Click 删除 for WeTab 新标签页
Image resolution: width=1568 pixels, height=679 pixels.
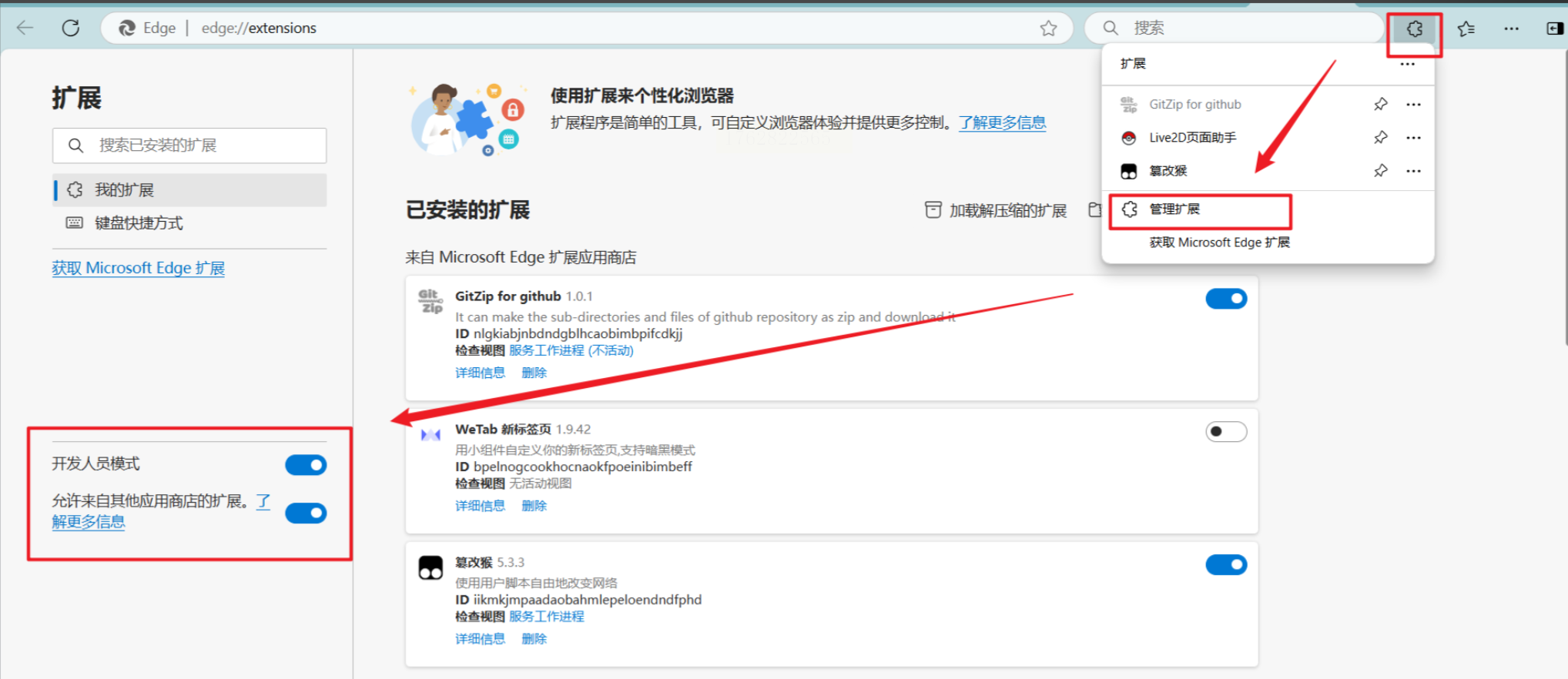pos(534,507)
